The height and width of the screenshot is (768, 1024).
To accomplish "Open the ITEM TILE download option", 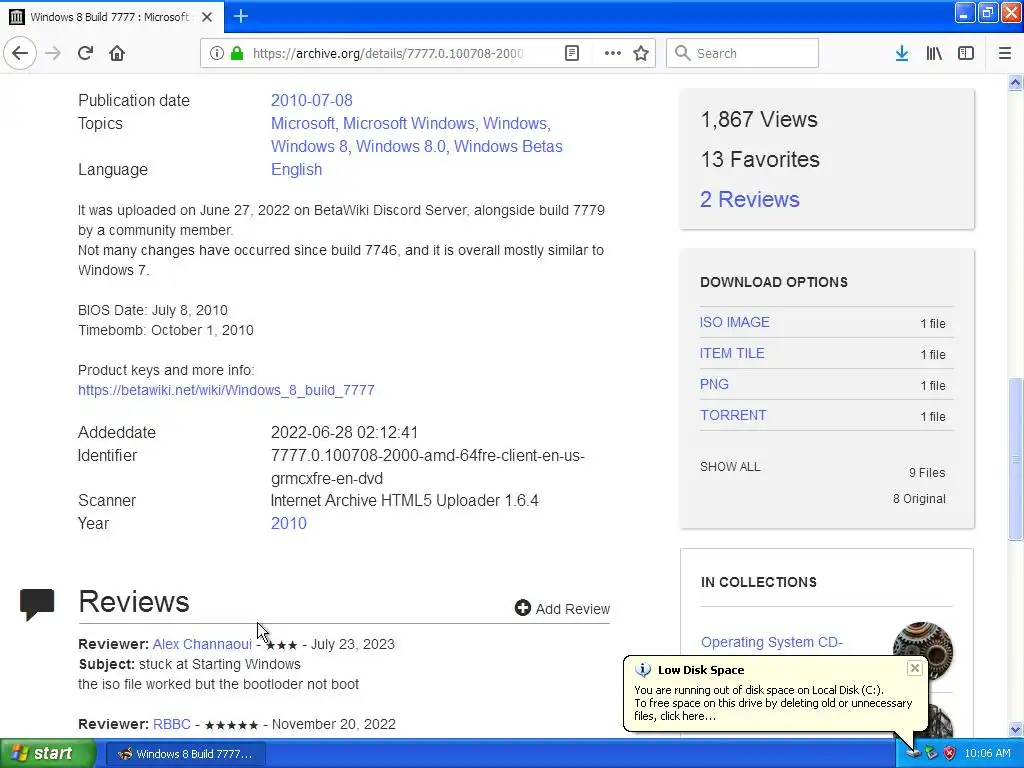I will click(x=732, y=353).
